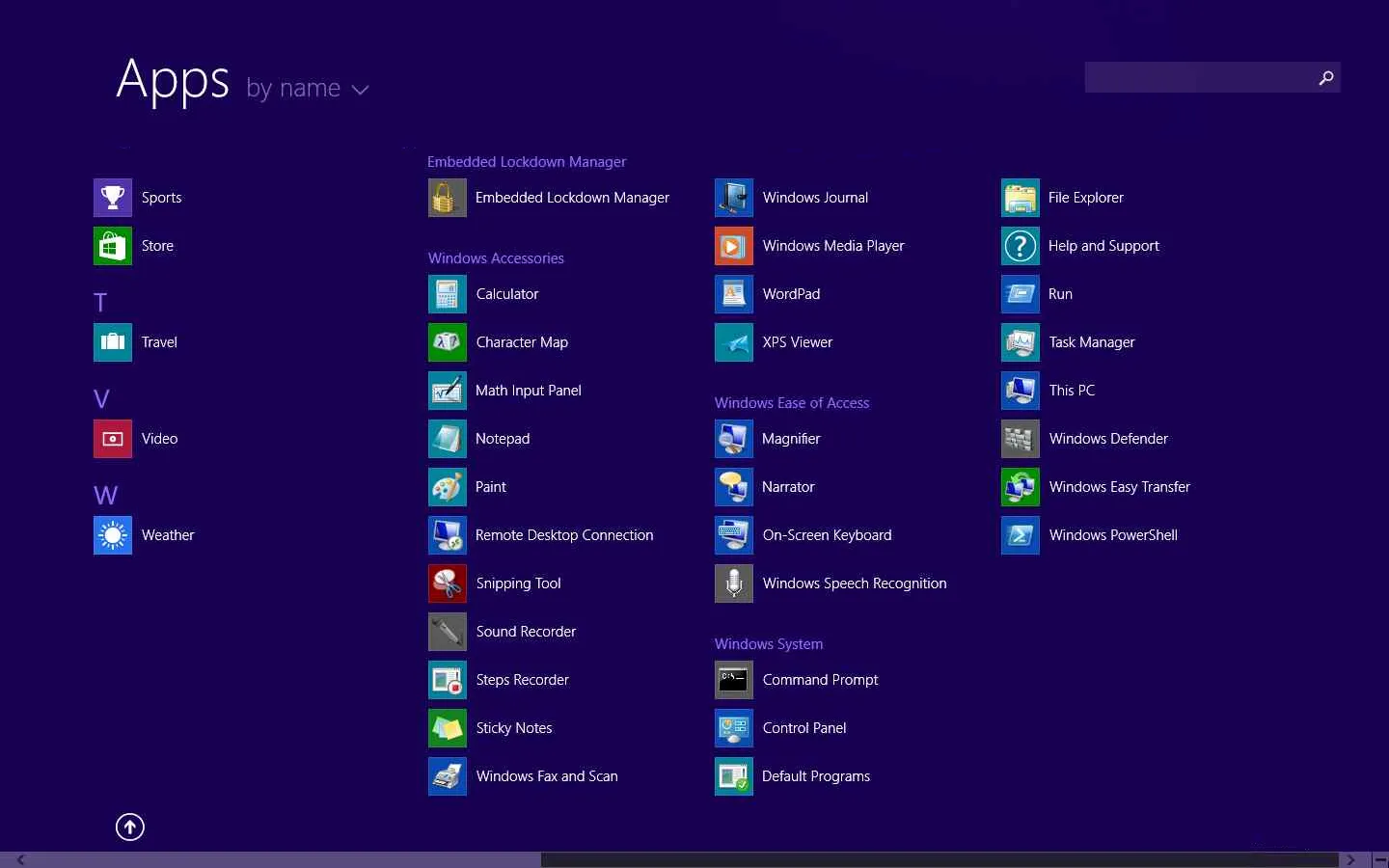
Task: Launch the Windows Easy Transfer icon
Action: click(1021, 487)
